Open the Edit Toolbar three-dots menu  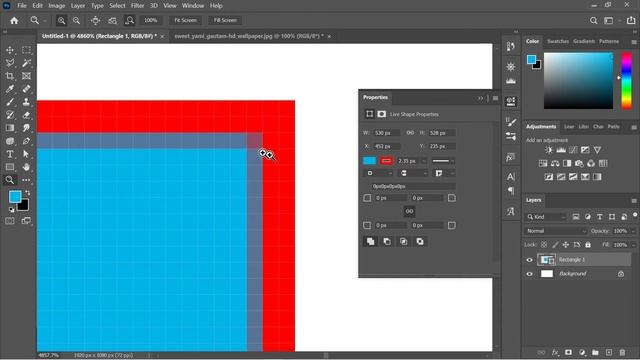26,180
